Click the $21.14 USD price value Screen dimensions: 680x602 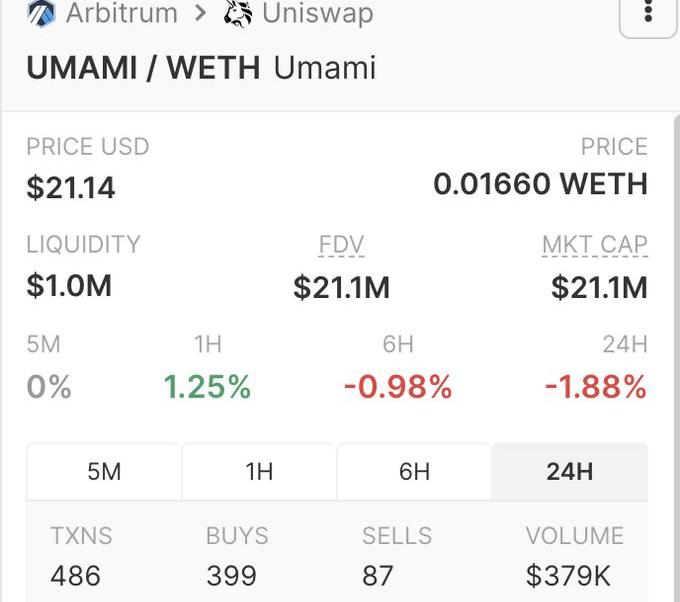coord(71,187)
